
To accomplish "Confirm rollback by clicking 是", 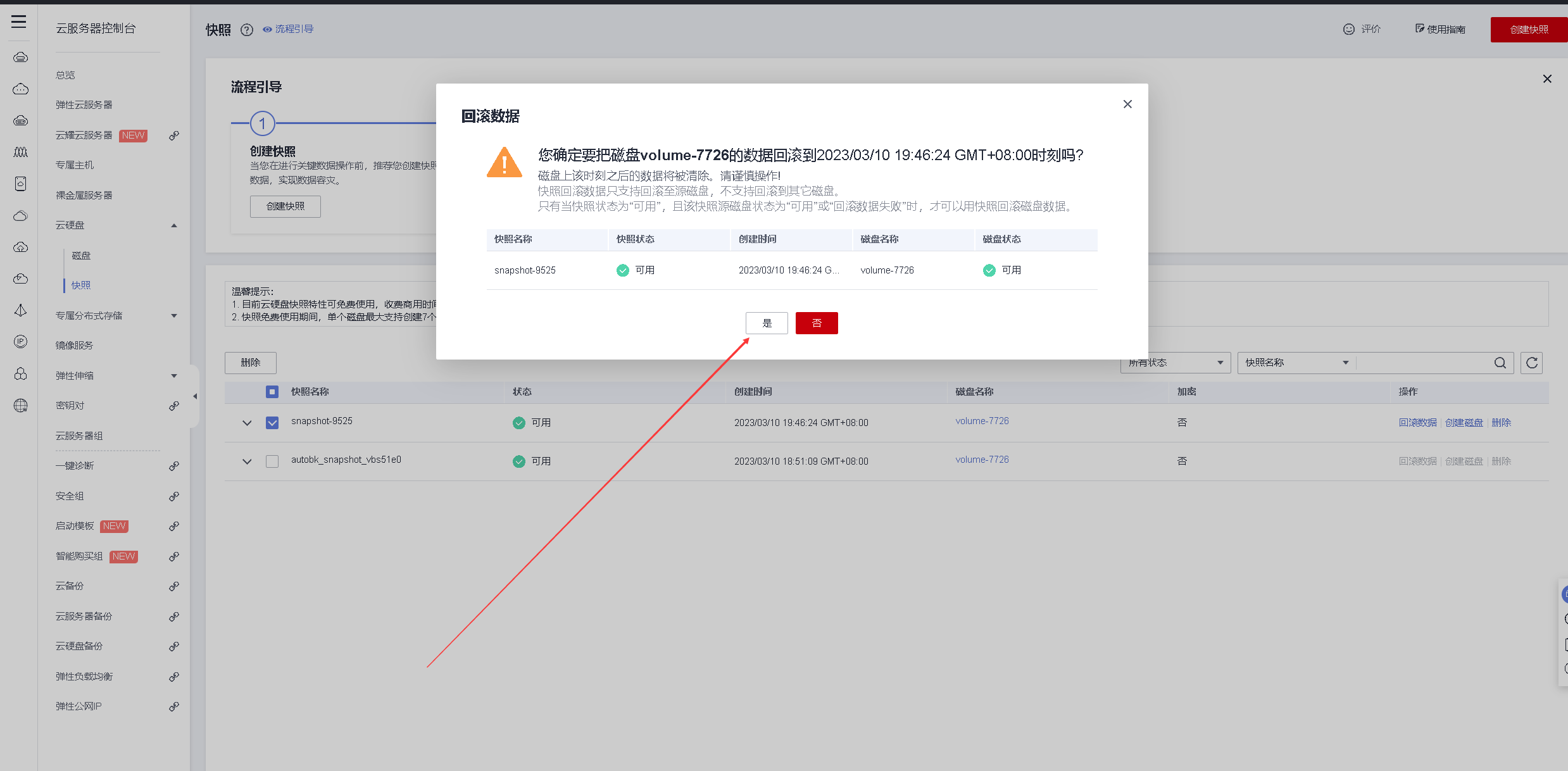I will pos(766,323).
